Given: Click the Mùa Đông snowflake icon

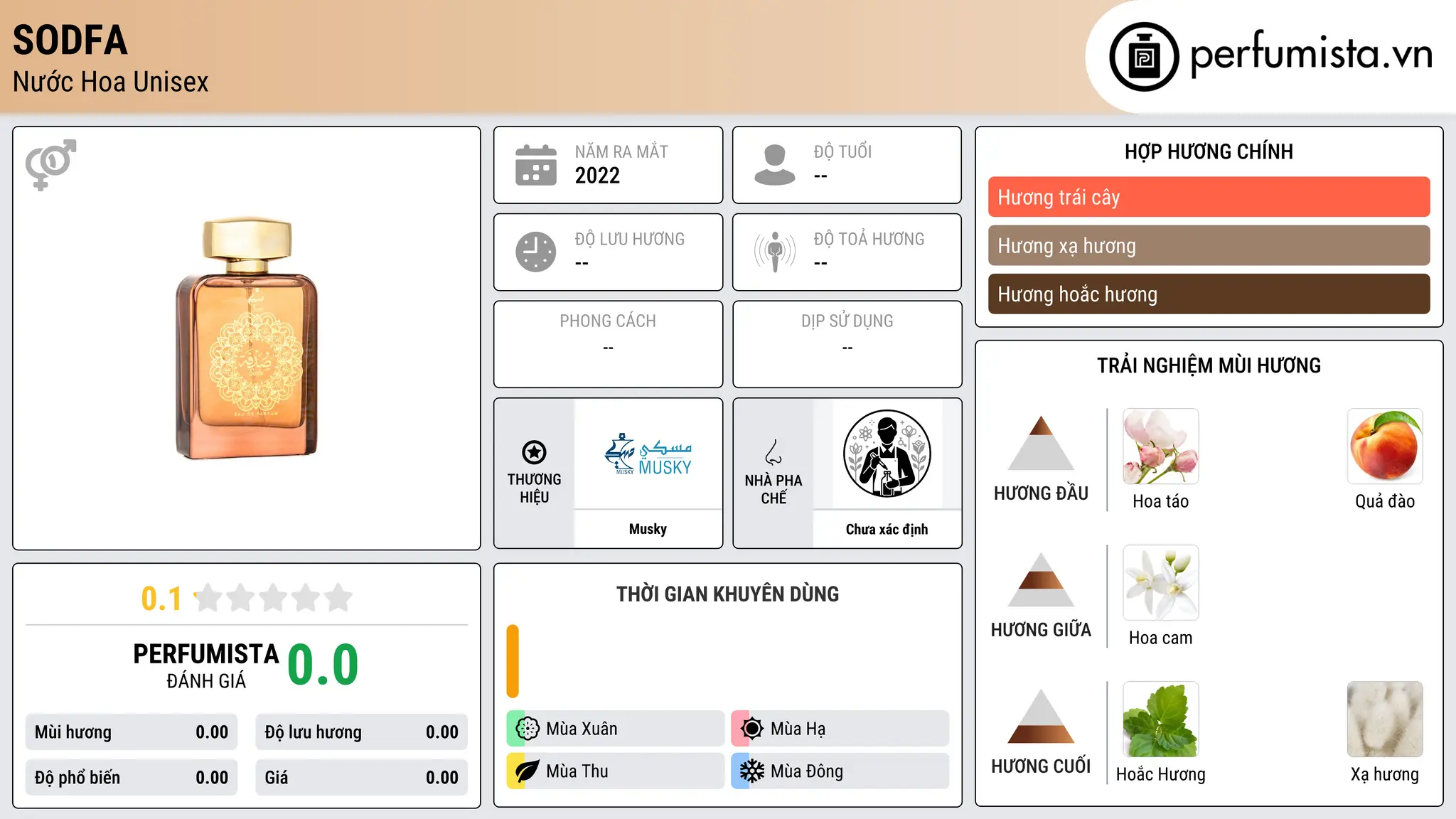Looking at the screenshot, I should click(752, 771).
